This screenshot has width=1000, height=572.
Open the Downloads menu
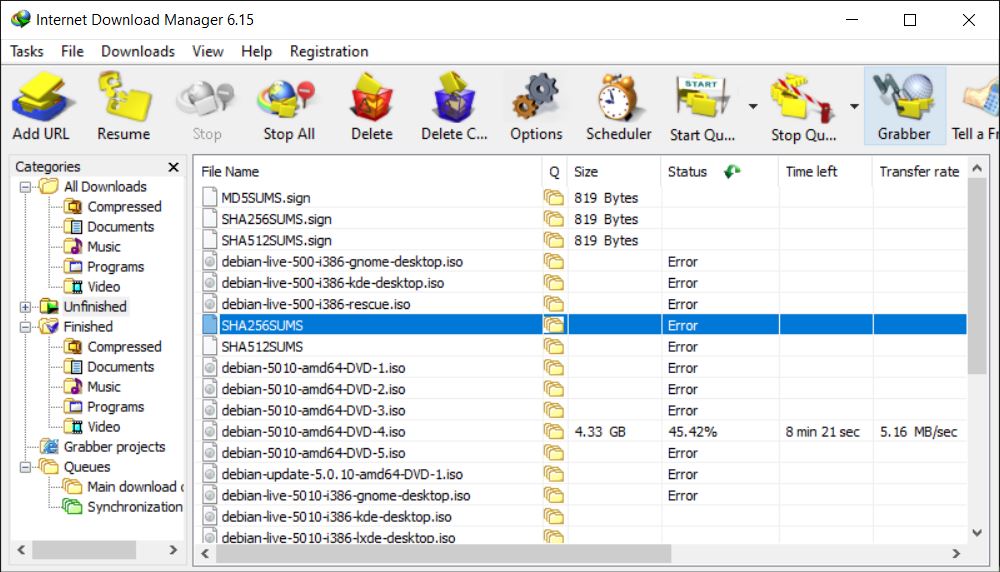click(x=138, y=51)
